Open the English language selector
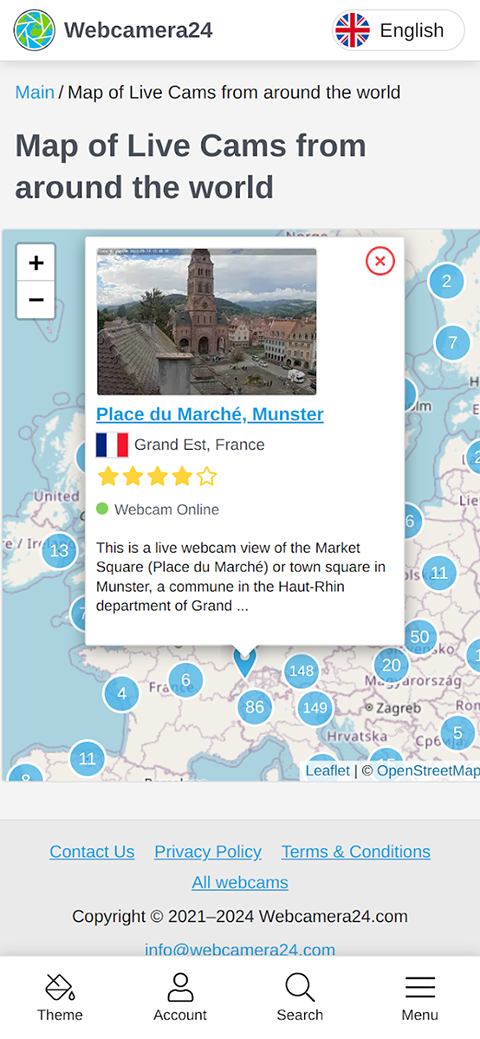This screenshot has width=480, height=1039. 398,30
